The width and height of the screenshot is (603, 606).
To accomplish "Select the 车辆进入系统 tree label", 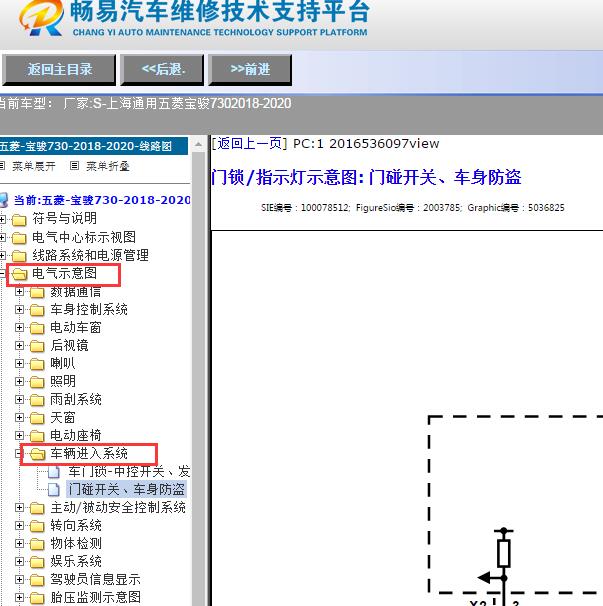I will [89, 453].
